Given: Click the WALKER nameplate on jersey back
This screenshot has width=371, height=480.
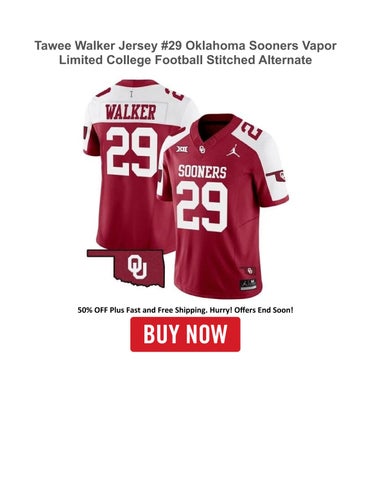Looking at the screenshot, I should [x=131, y=112].
